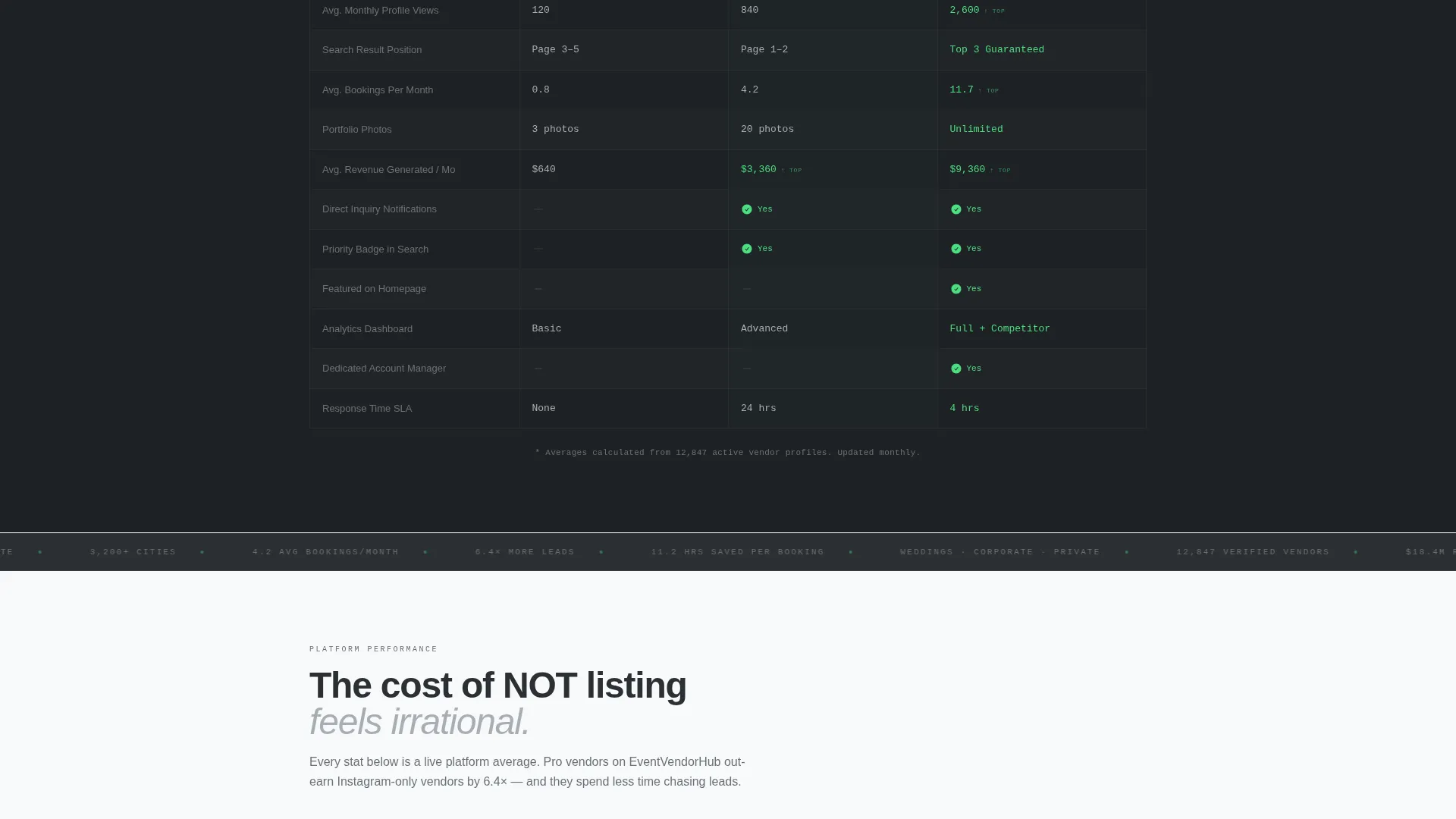Click the green check in Direct Inquiry Notifications middle column
Screen dimensions: 1456x819
[747, 209]
